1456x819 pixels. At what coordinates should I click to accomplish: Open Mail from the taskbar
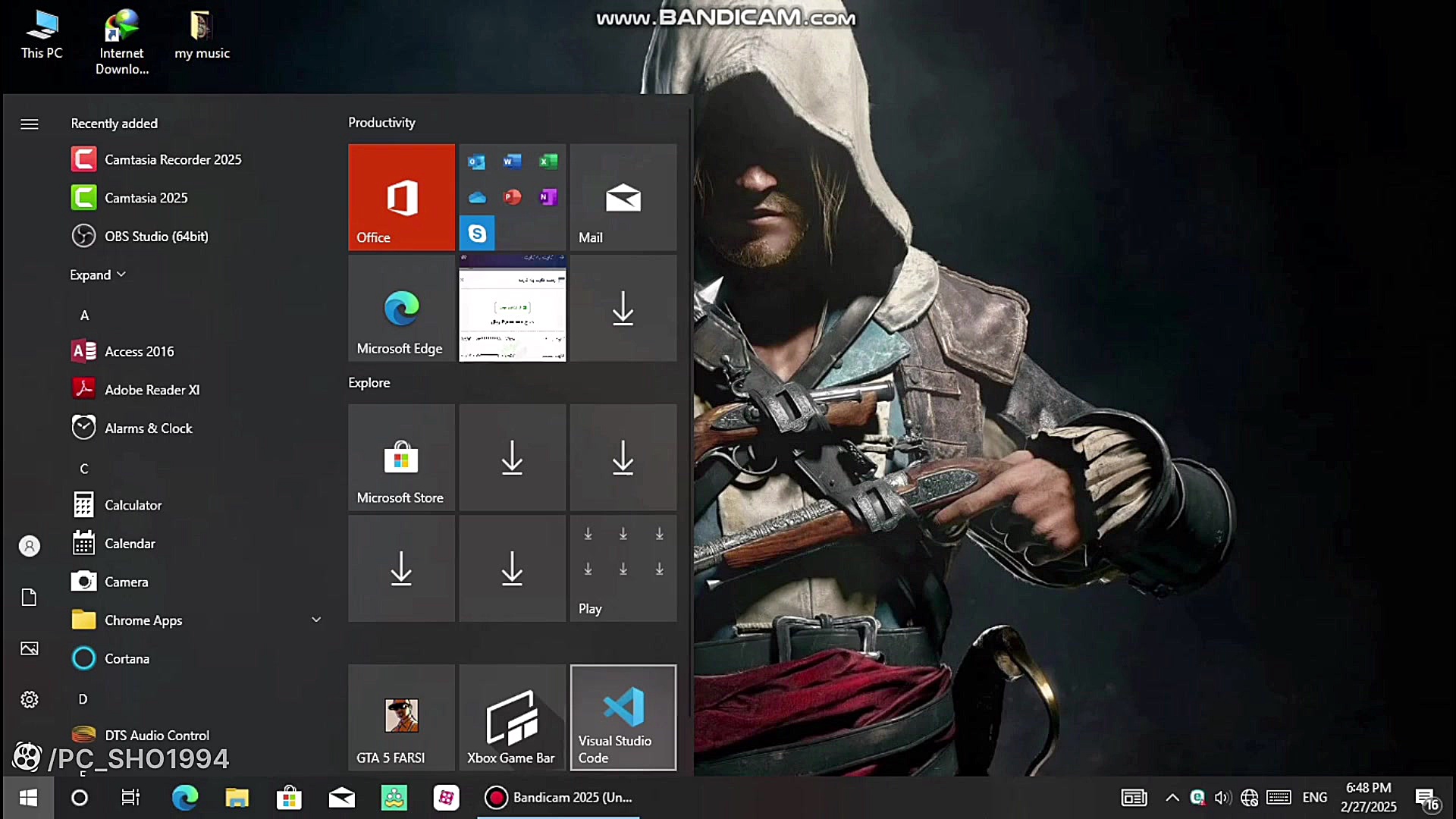pyautogui.click(x=341, y=798)
